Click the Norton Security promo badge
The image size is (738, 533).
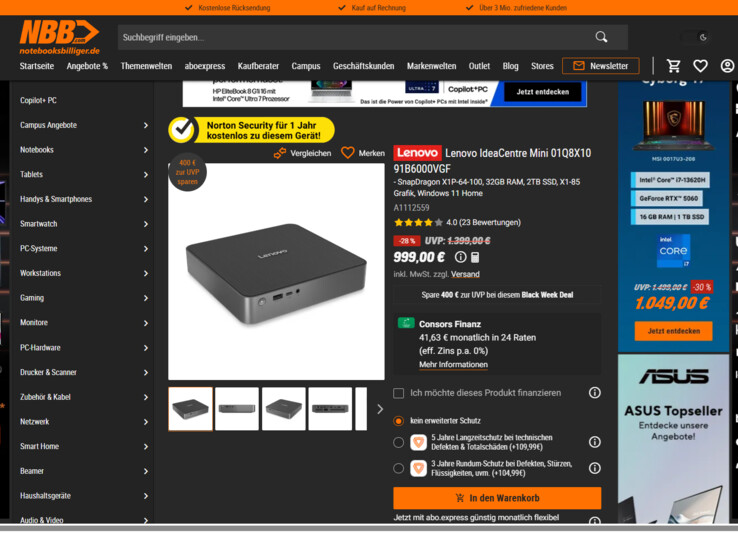[x=251, y=130]
